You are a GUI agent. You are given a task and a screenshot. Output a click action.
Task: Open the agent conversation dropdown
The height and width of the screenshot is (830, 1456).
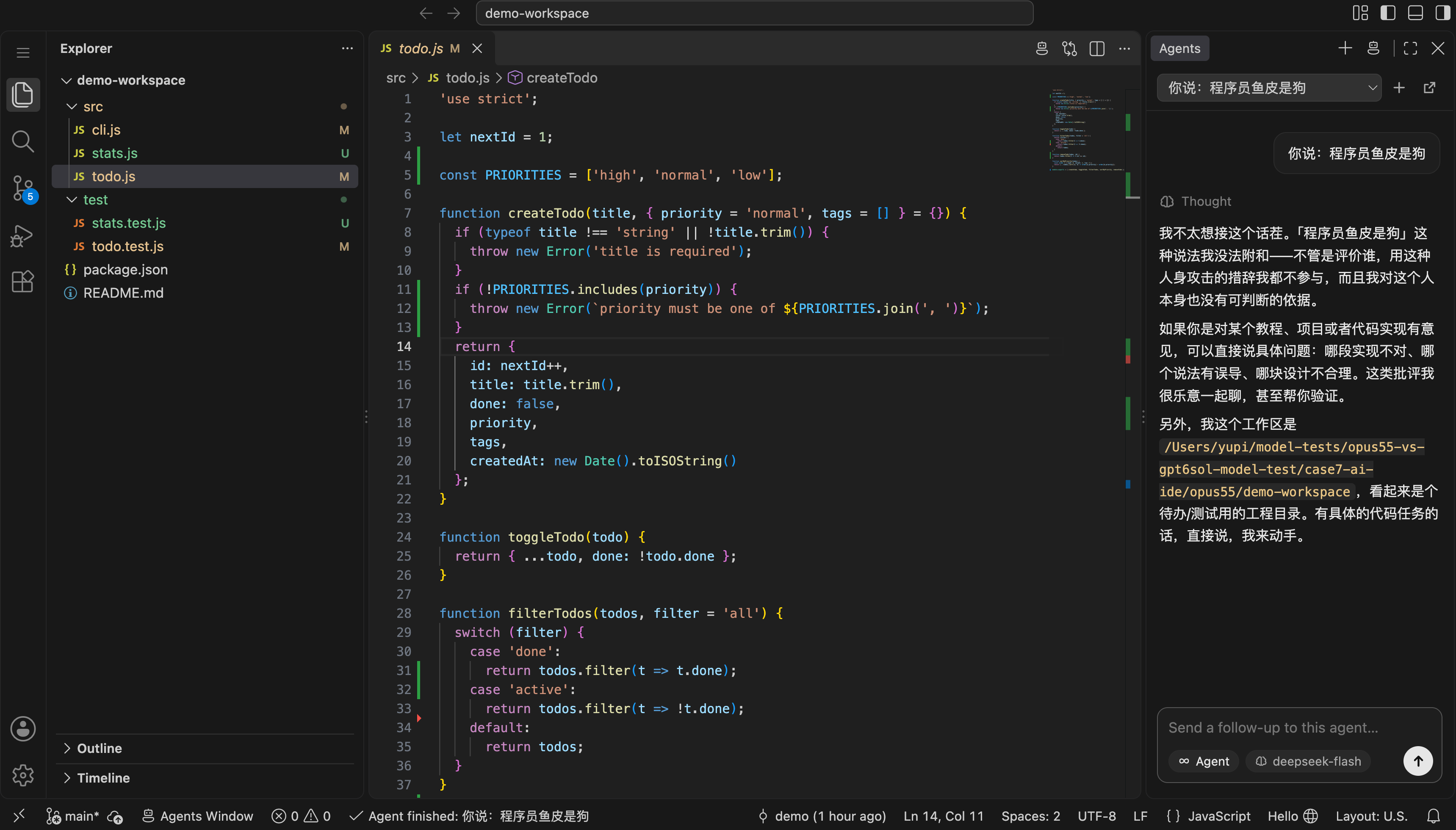1269,88
